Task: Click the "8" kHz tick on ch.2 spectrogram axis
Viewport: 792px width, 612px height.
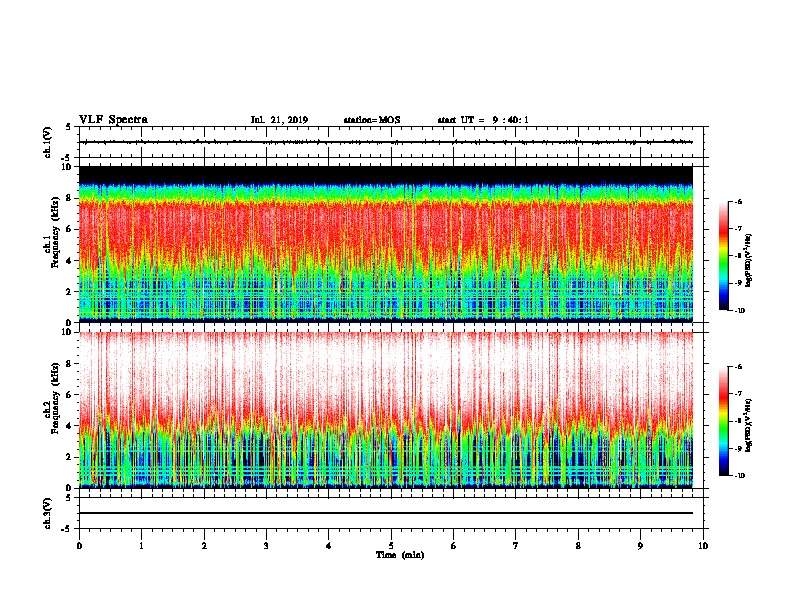Action: click(69, 364)
